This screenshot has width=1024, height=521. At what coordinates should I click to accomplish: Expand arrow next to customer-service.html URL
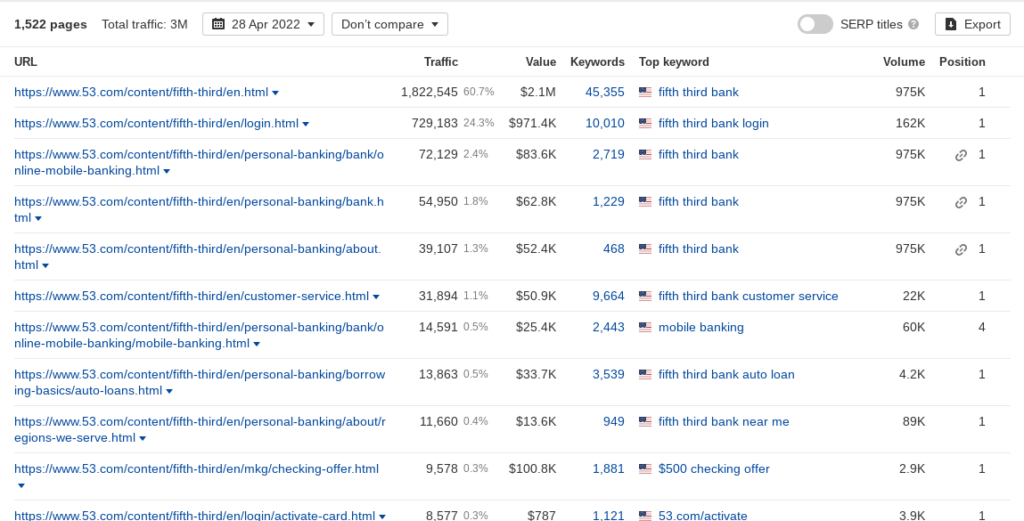click(376, 297)
